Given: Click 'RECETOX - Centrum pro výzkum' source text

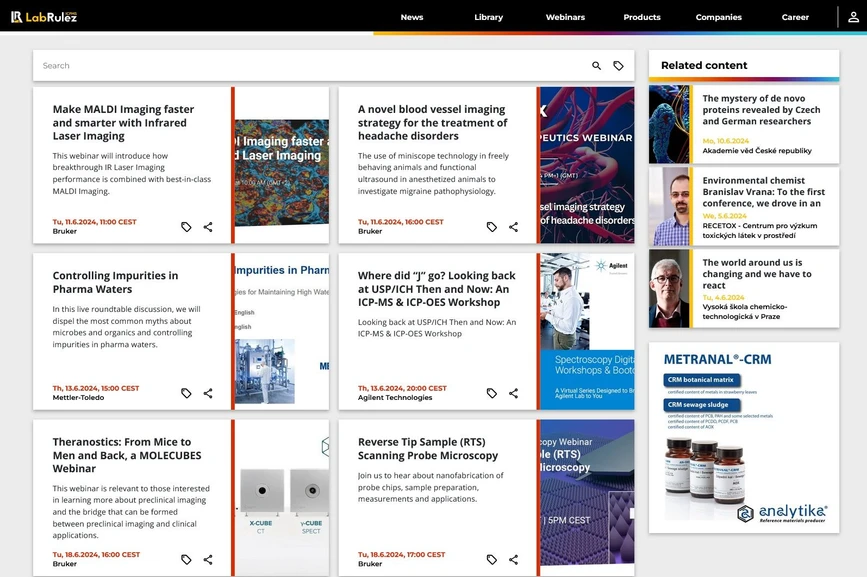Looking at the screenshot, I should 759,230.
